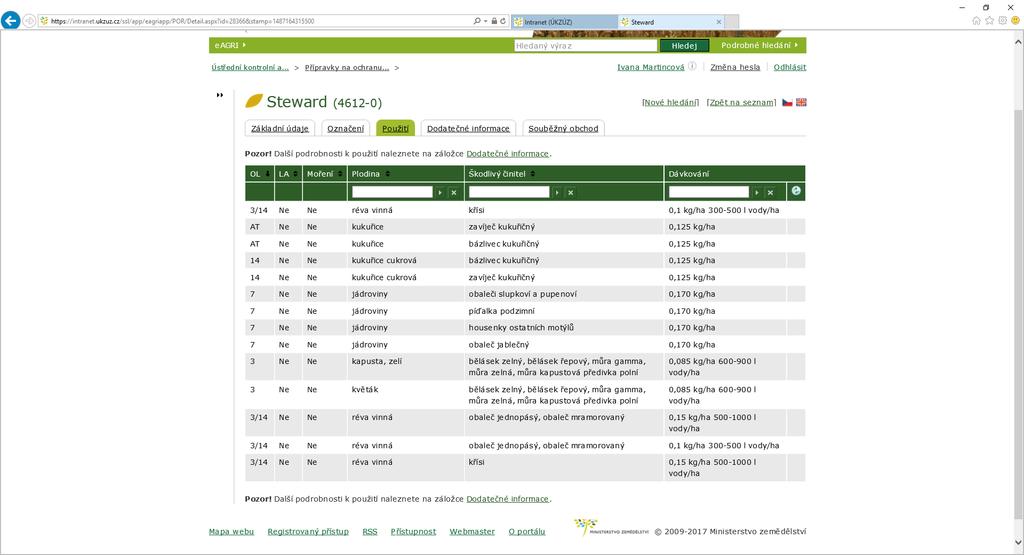The height and width of the screenshot is (555, 1024).
Task: Click the Plodina filter text field
Action: pos(392,192)
